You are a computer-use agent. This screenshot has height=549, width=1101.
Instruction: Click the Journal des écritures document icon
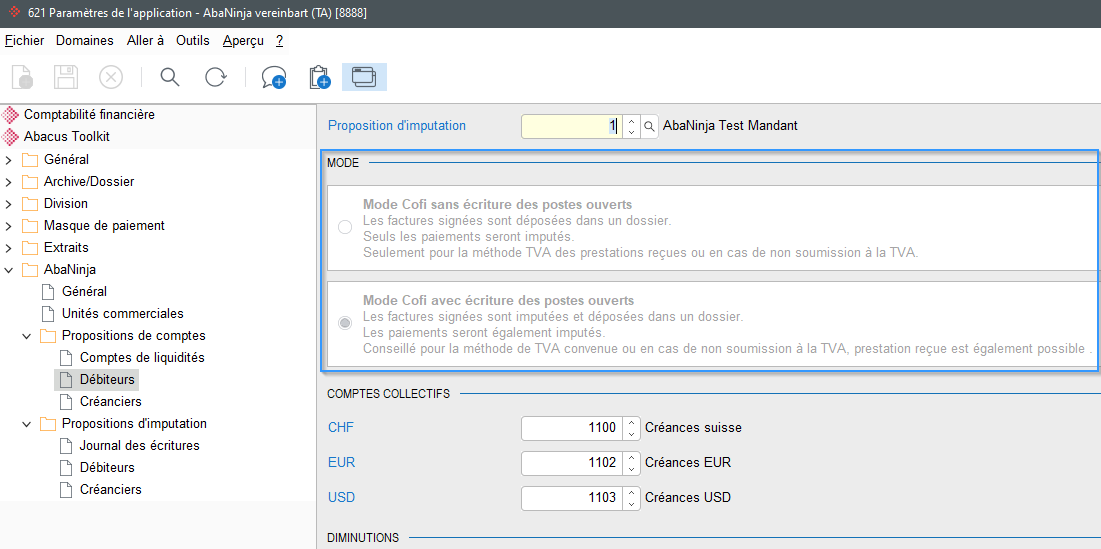(66, 446)
